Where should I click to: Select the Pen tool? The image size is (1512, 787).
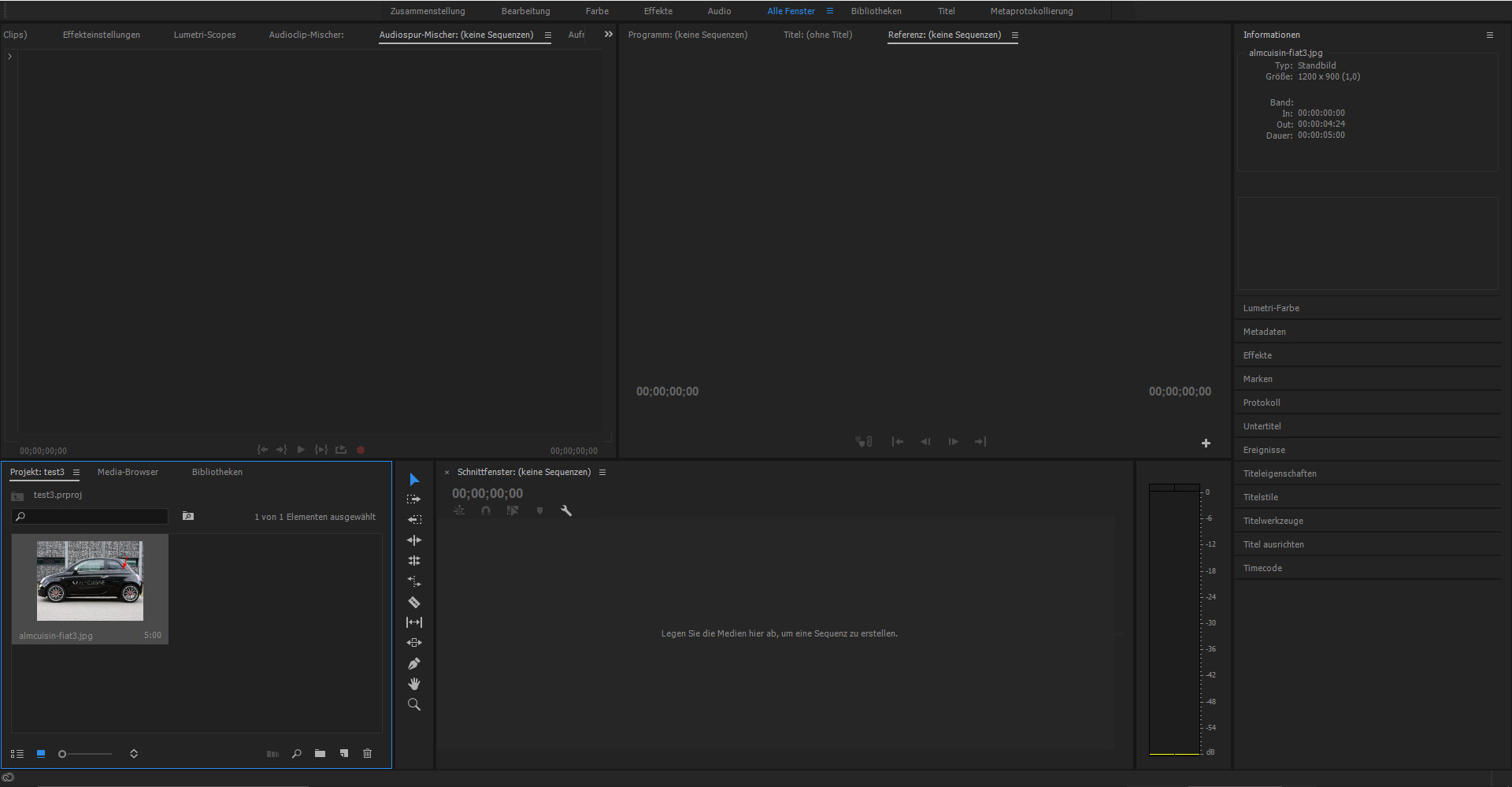click(x=414, y=663)
